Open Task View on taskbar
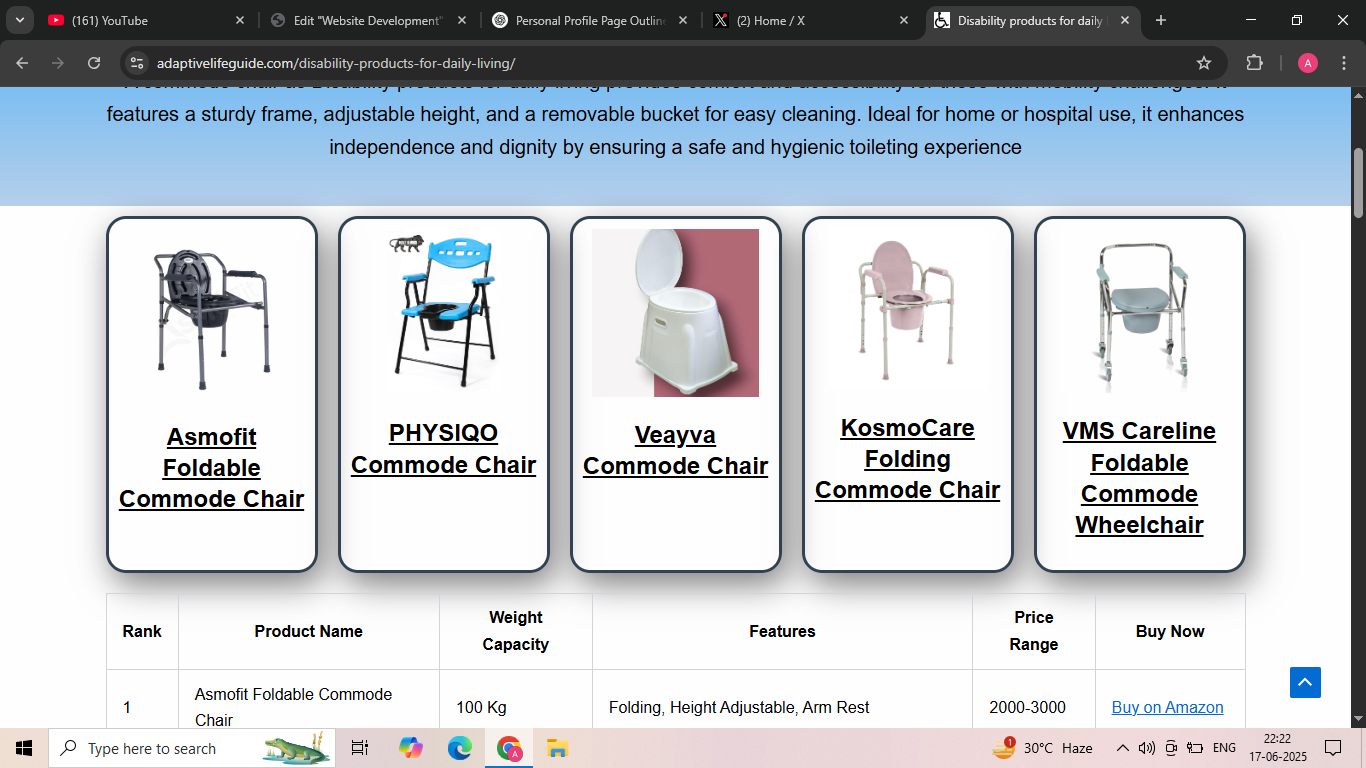Viewport: 1366px width, 768px height. [360, 748]
